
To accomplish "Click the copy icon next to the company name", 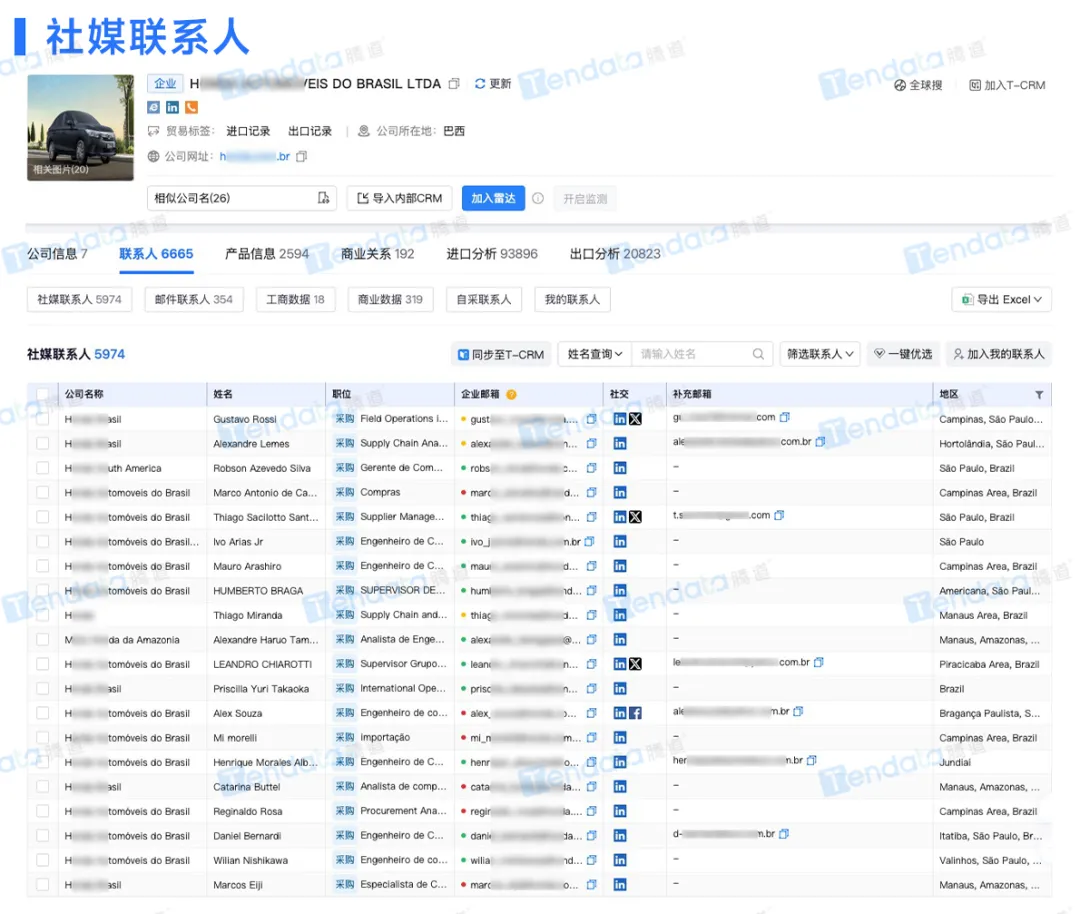I will (x=454, y=84).
